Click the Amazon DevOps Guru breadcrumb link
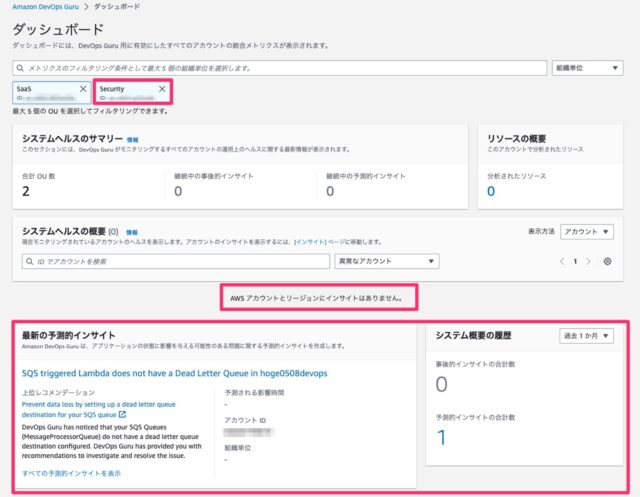Screen dimensions: 640x497 (x=45, y=7)
